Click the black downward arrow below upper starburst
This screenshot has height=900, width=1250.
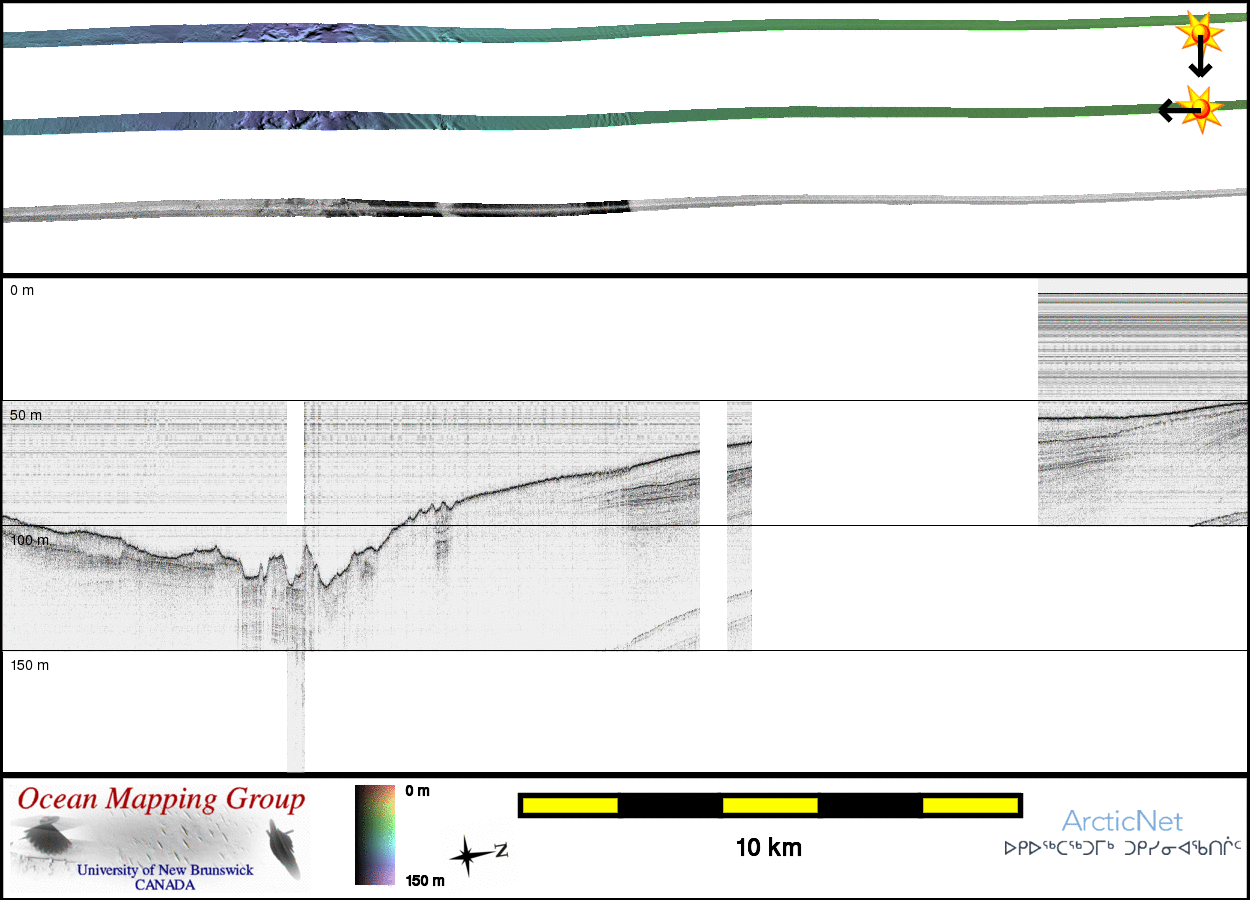coord(1200,62)
